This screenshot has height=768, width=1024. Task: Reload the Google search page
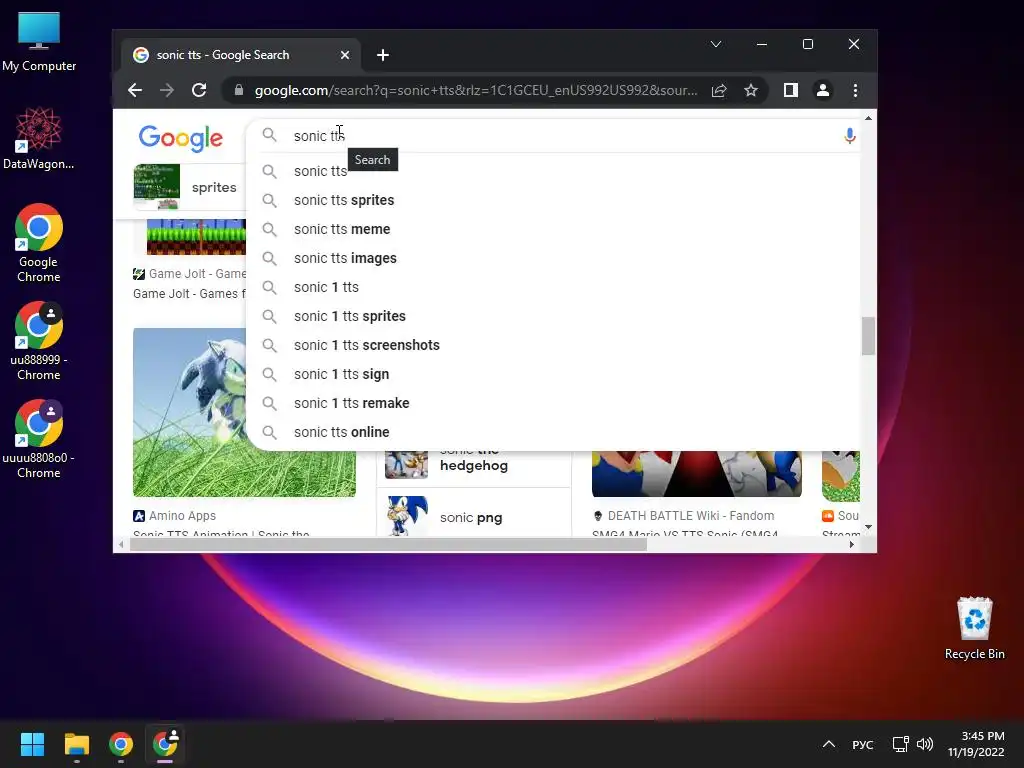pos(199,90)
